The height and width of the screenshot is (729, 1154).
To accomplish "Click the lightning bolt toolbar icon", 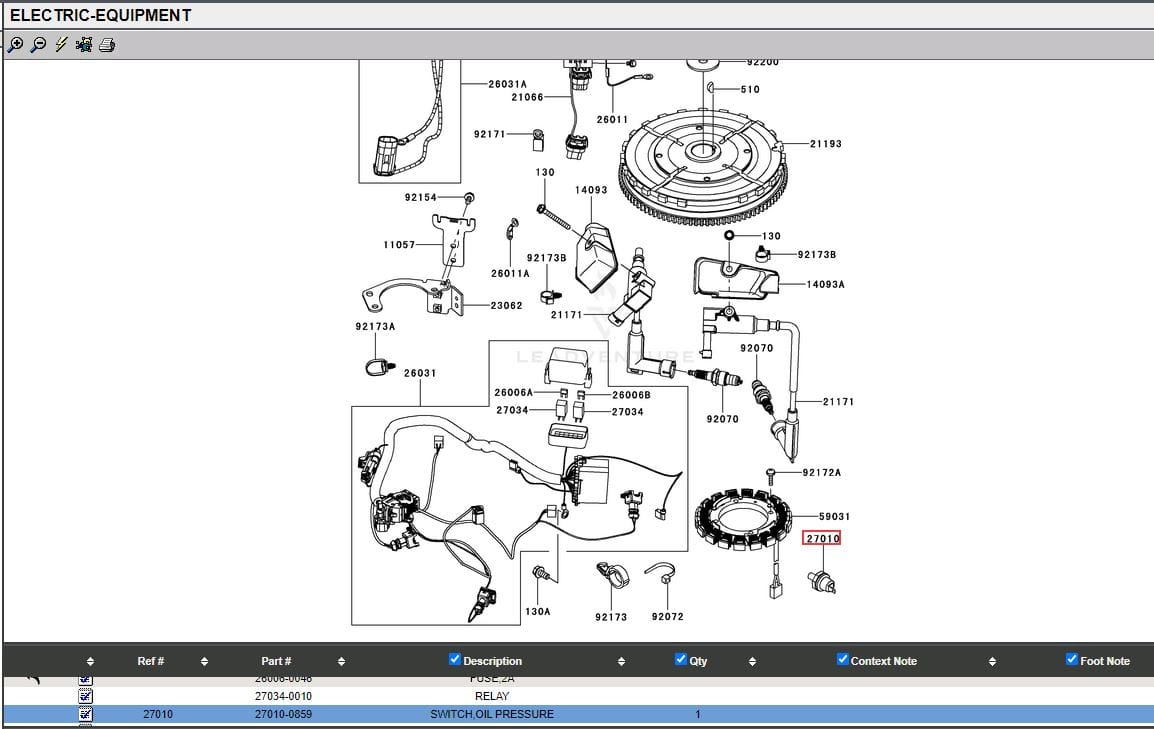I will click(x=61, y=44).
